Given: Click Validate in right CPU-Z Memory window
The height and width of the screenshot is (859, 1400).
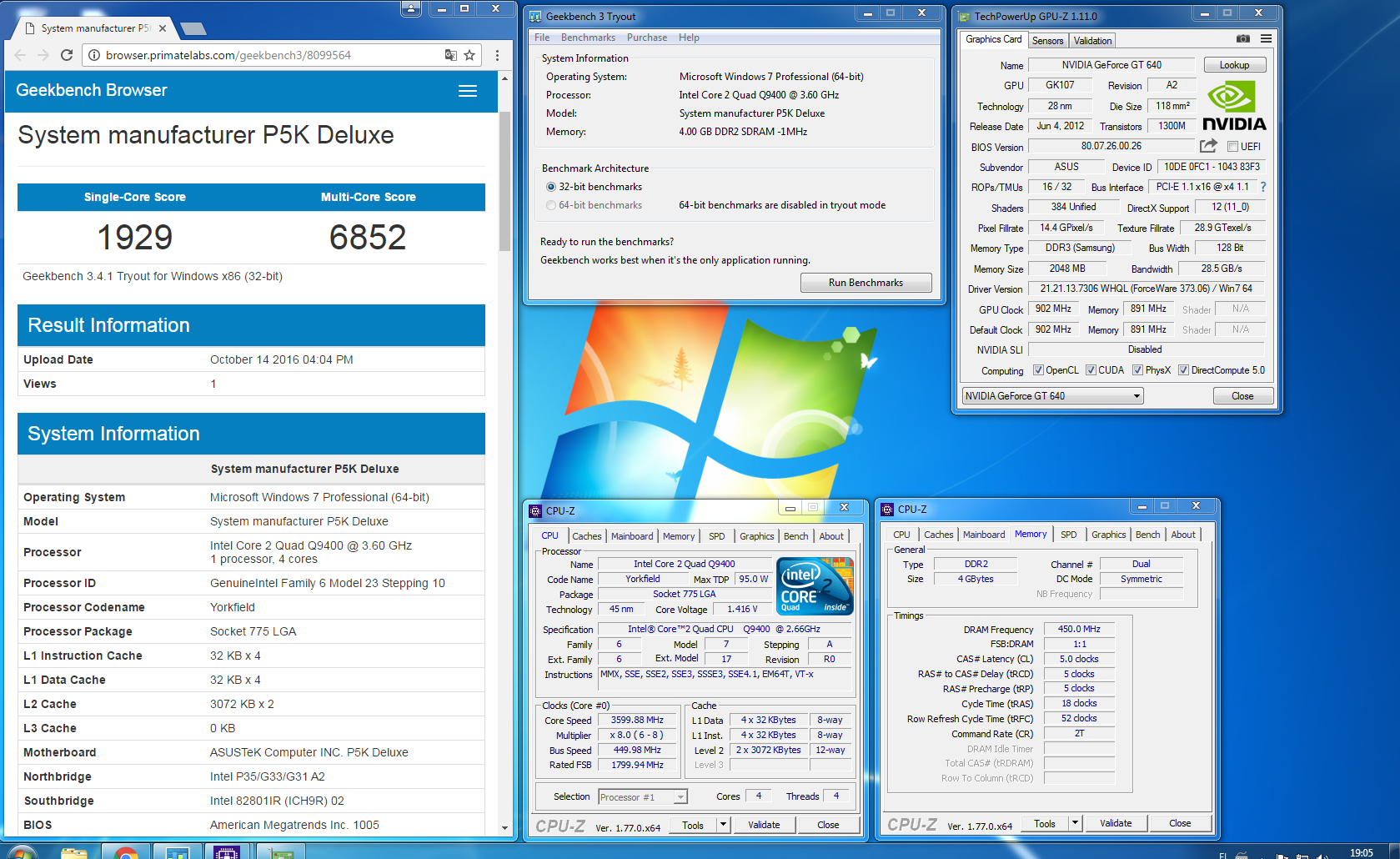Looking at the screenshot, I should click(x=1116, y=823).
